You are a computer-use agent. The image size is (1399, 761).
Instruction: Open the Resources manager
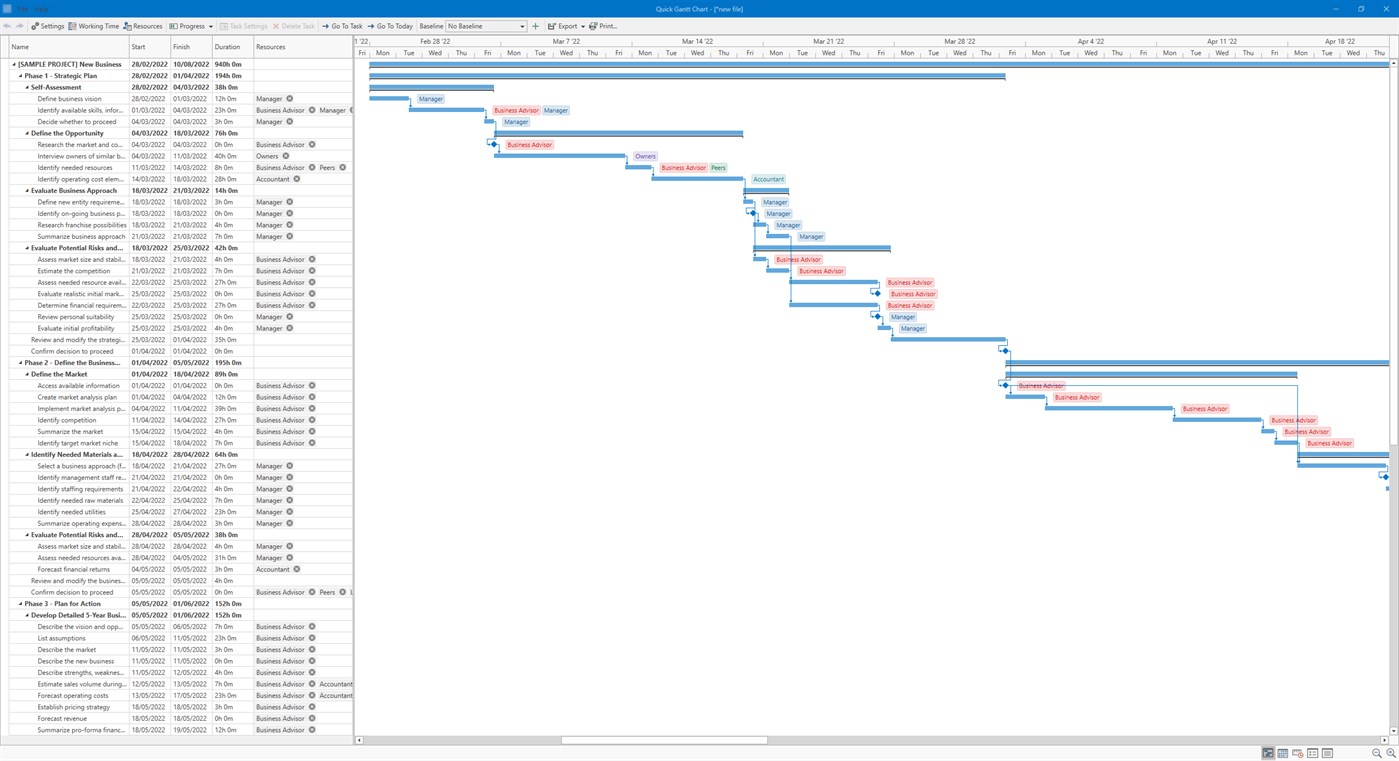coord(146,26)
